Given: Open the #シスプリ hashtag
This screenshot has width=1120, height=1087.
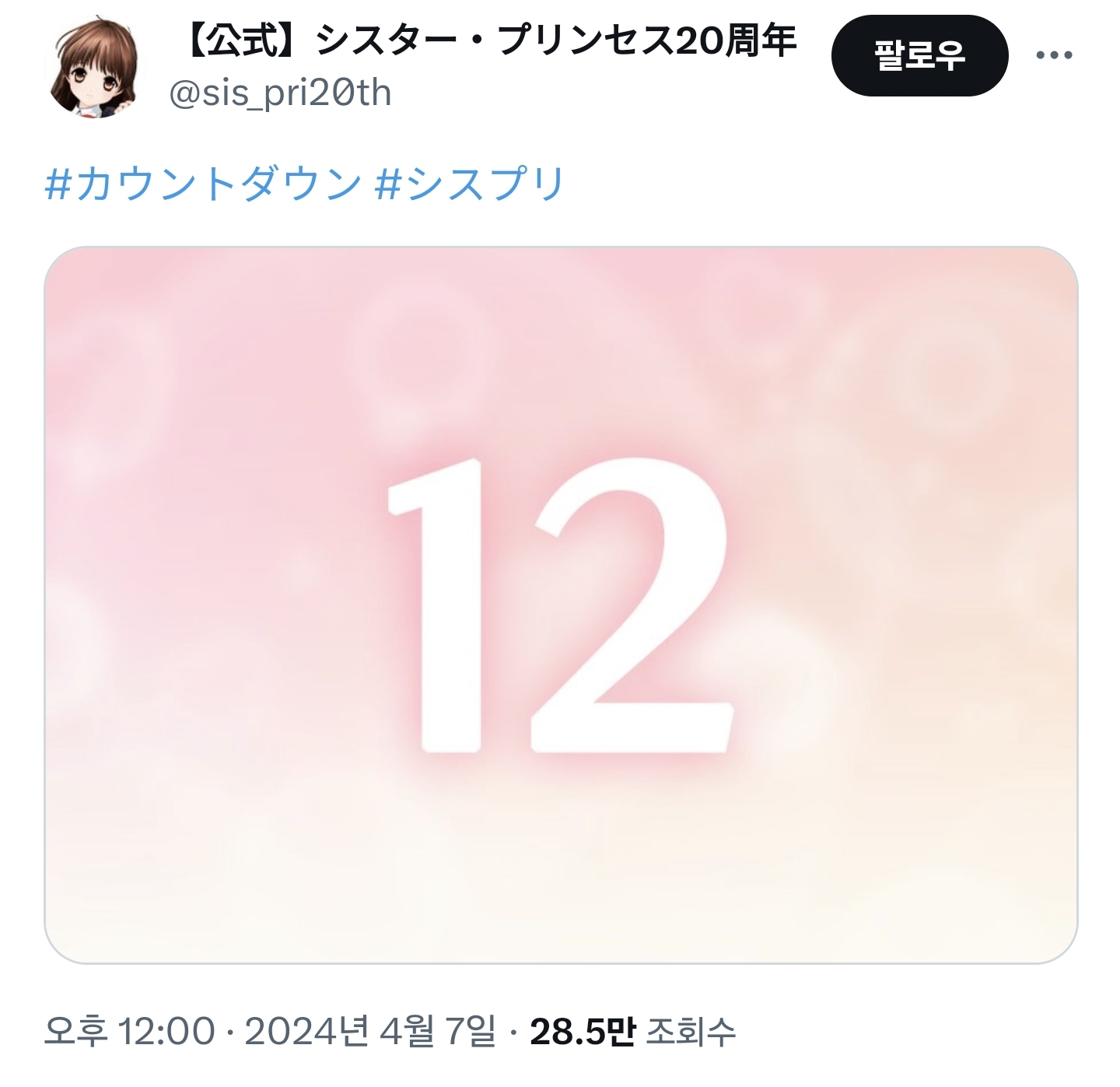Looking at the screenshot, I should pos(469,184).
